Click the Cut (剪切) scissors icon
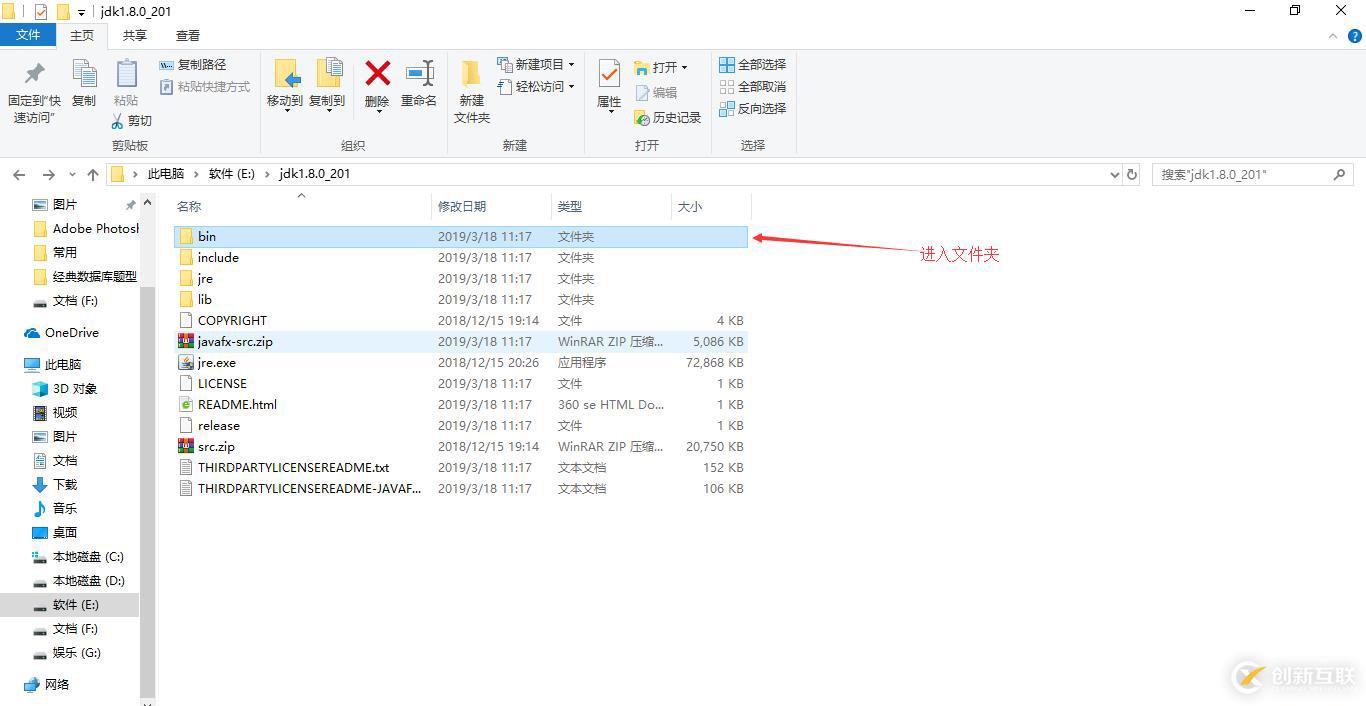This screenshot has height=706, width=1366. click(x=117, y=120)
